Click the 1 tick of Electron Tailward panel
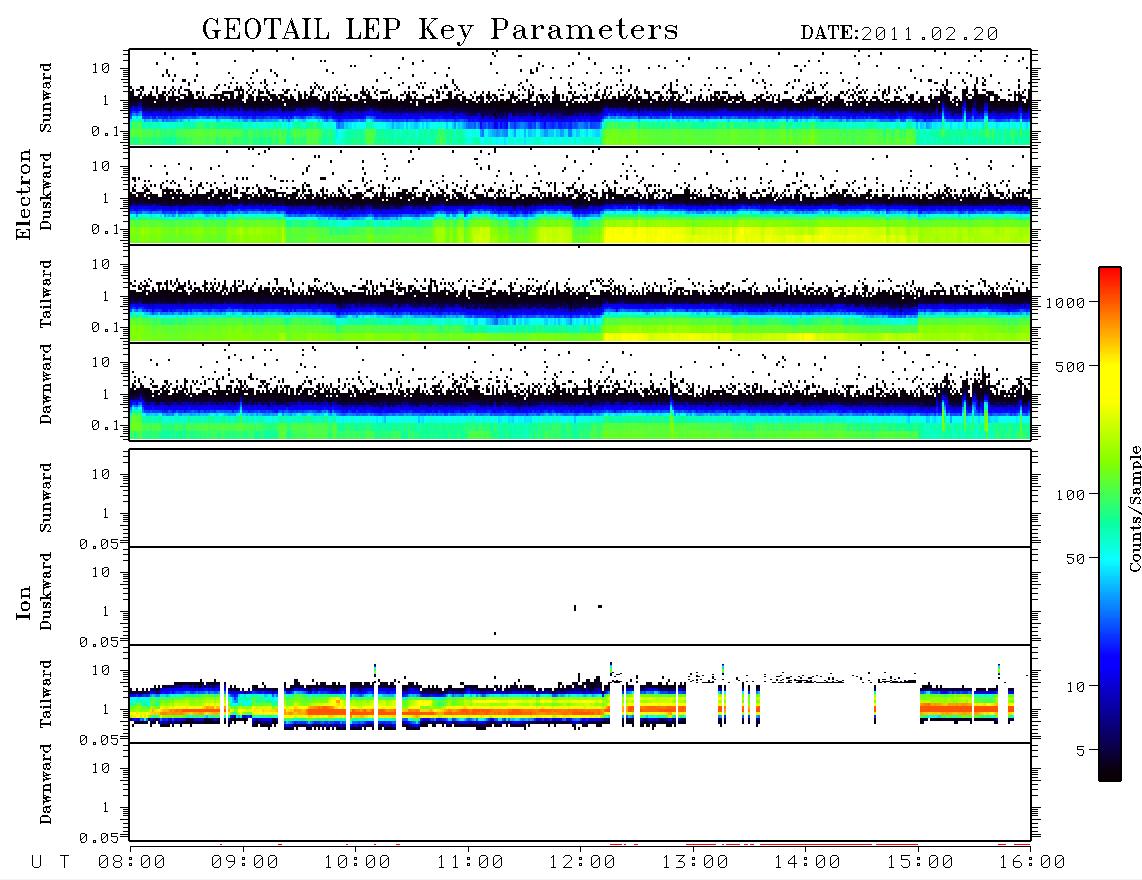 [x=106, y=296]
